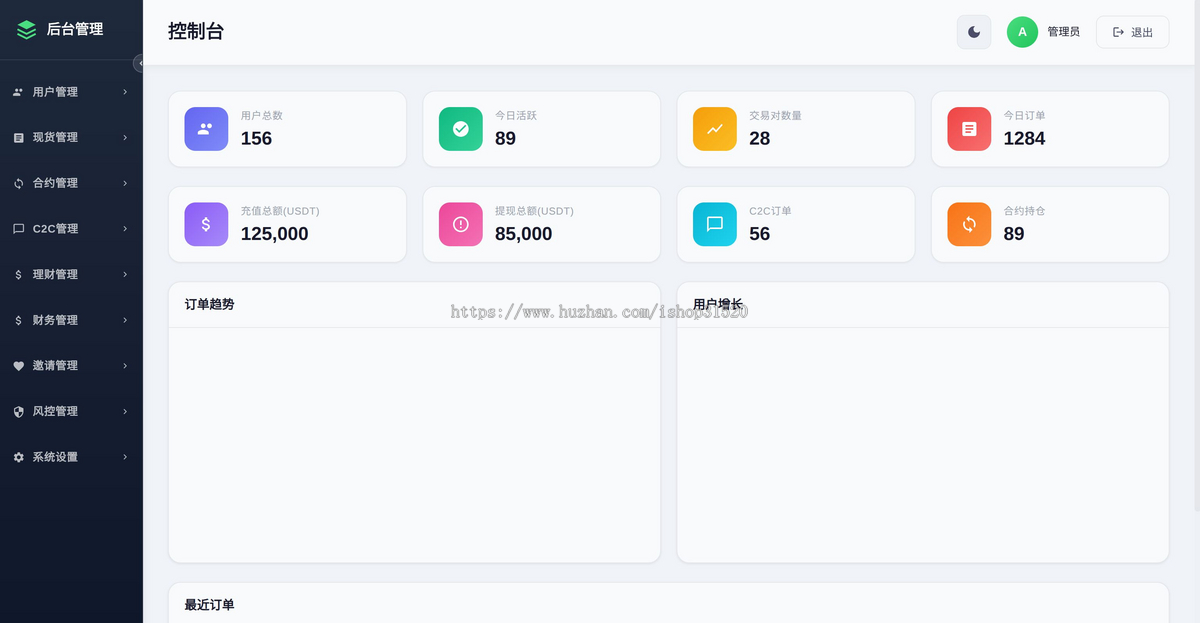Click the 85,000 withdrawal total value
Image resolution: width=1200 pixels, height=623 pixels.
[523, 234]
